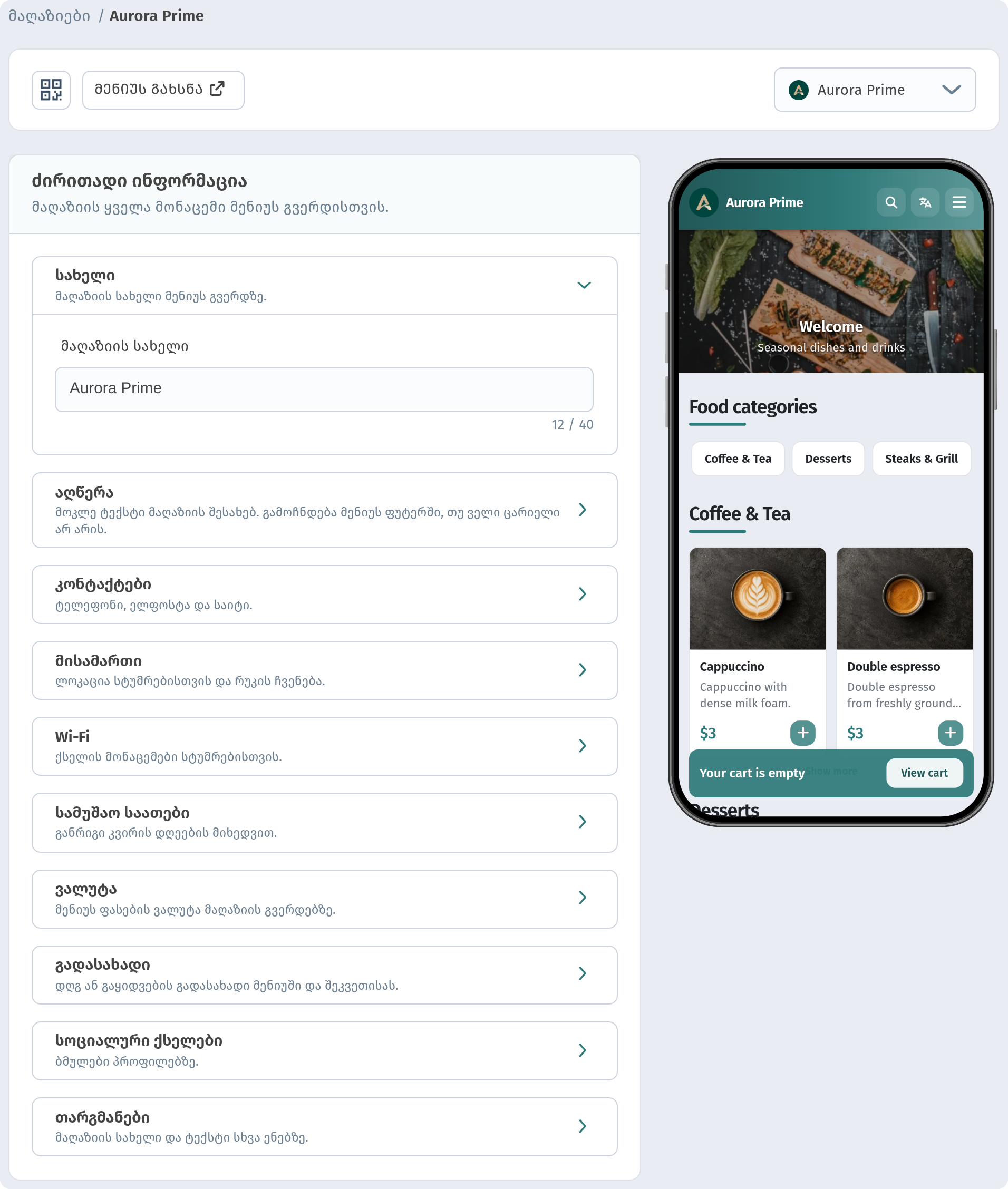Screen dimensions: 1008x1189
Task: Select the Steaks & Grill category tab
Action: click(921, 458)
